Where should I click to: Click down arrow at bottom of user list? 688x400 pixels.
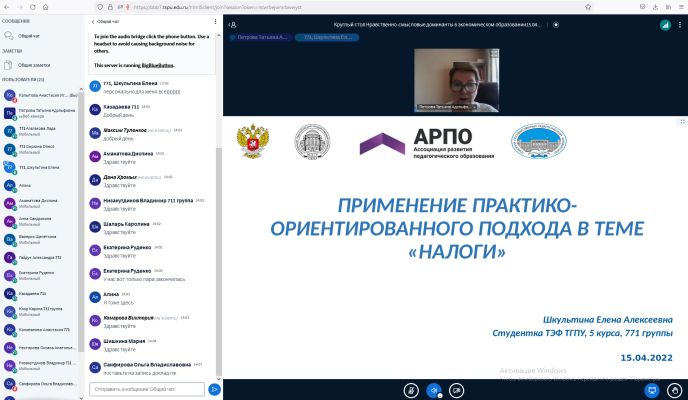pos(81,397)
